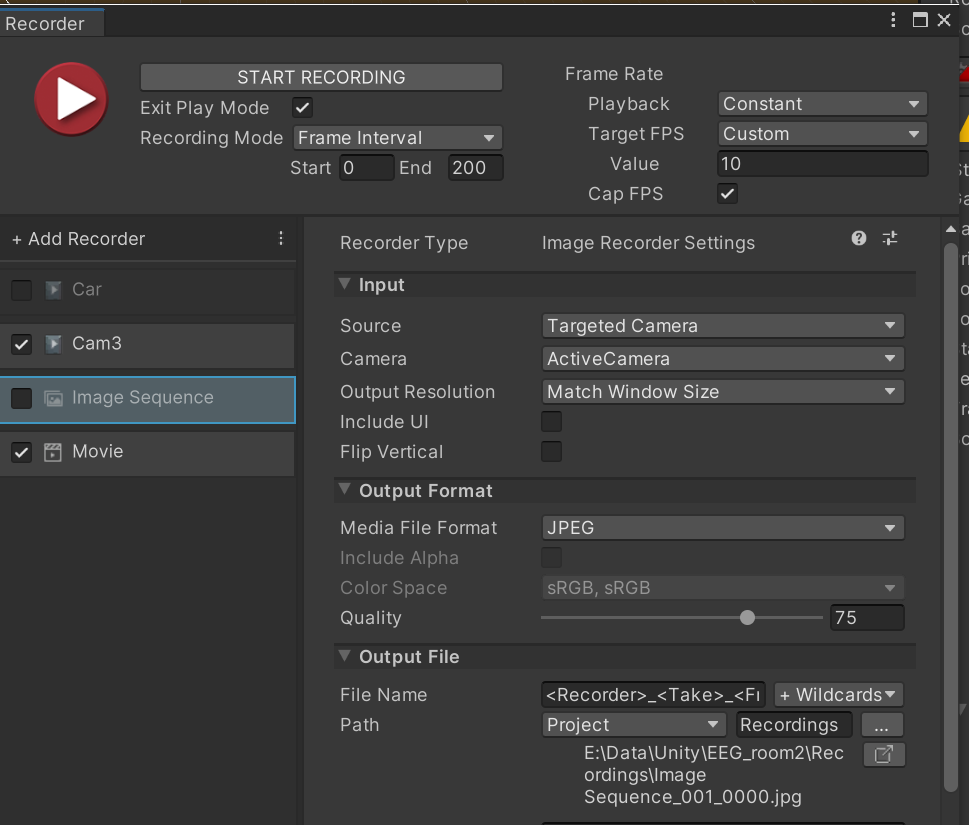
Task: Open the Playback dropdown
Action: [x=823, y=104]
